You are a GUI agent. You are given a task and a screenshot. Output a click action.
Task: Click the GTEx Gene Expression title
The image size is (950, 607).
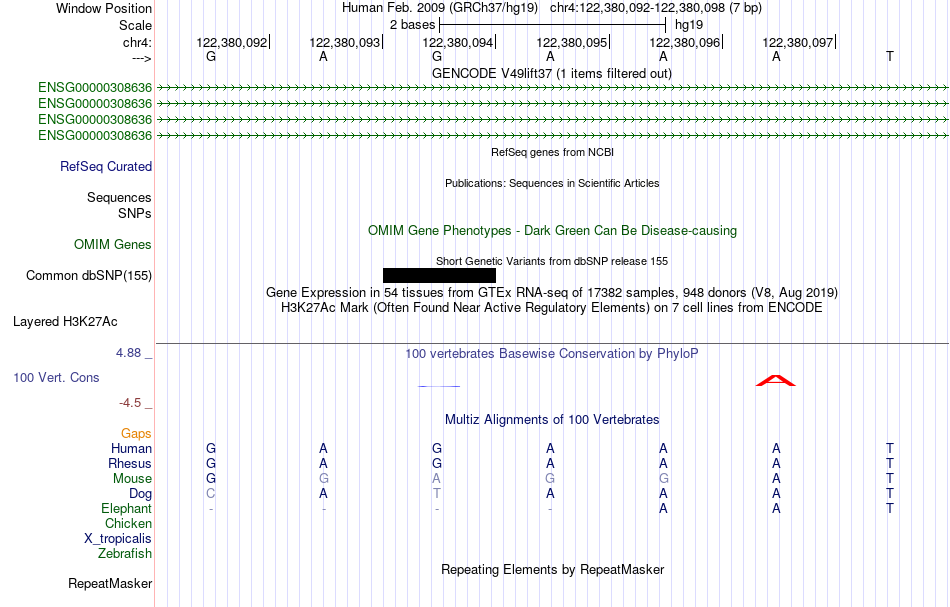coord(552,293)
